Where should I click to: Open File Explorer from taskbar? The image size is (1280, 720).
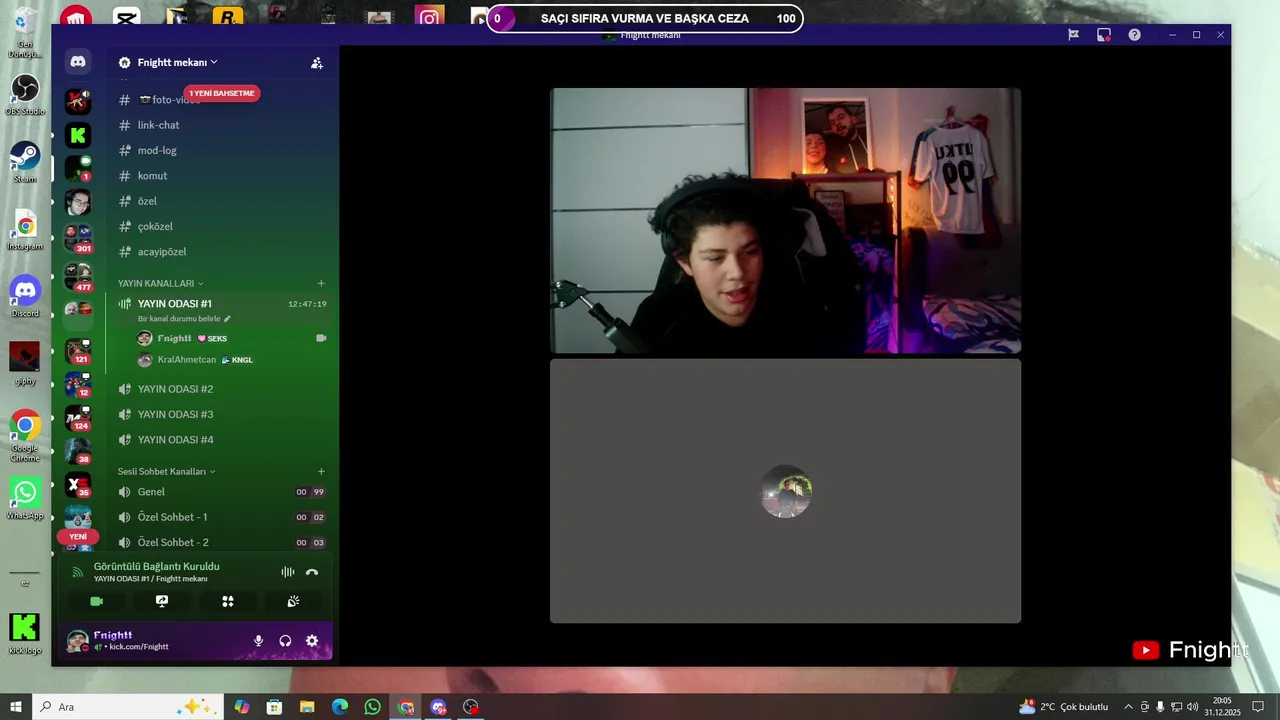[307, 707]
